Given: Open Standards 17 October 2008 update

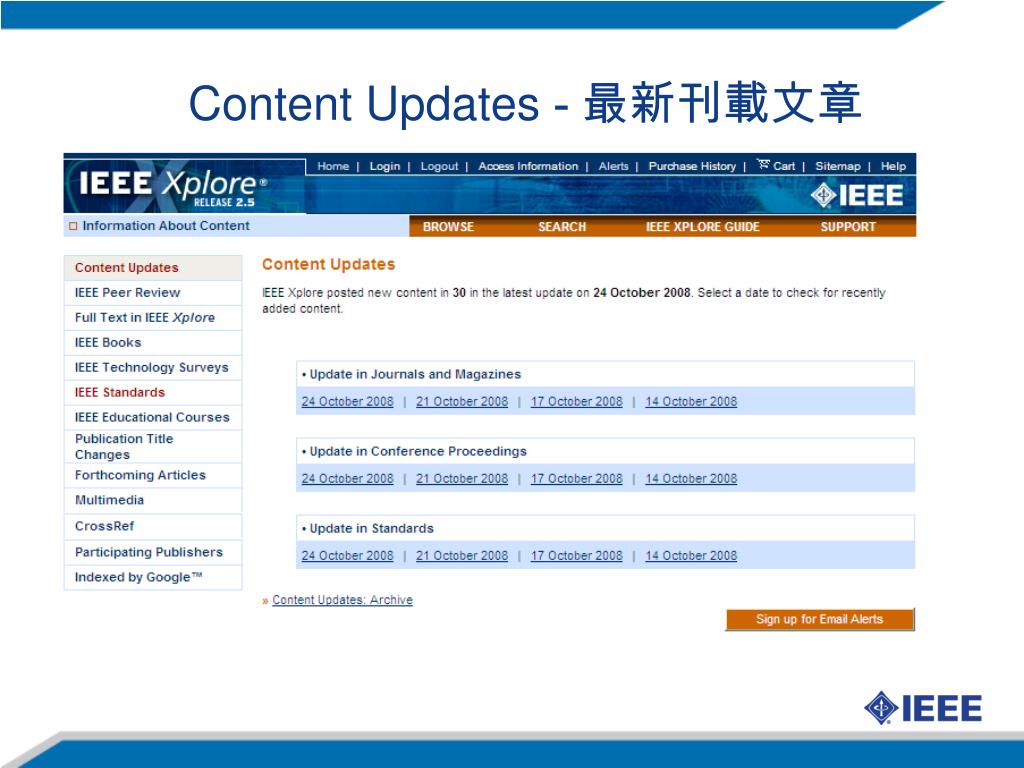Looking at the screenshot, I should (x=577, y=556).
